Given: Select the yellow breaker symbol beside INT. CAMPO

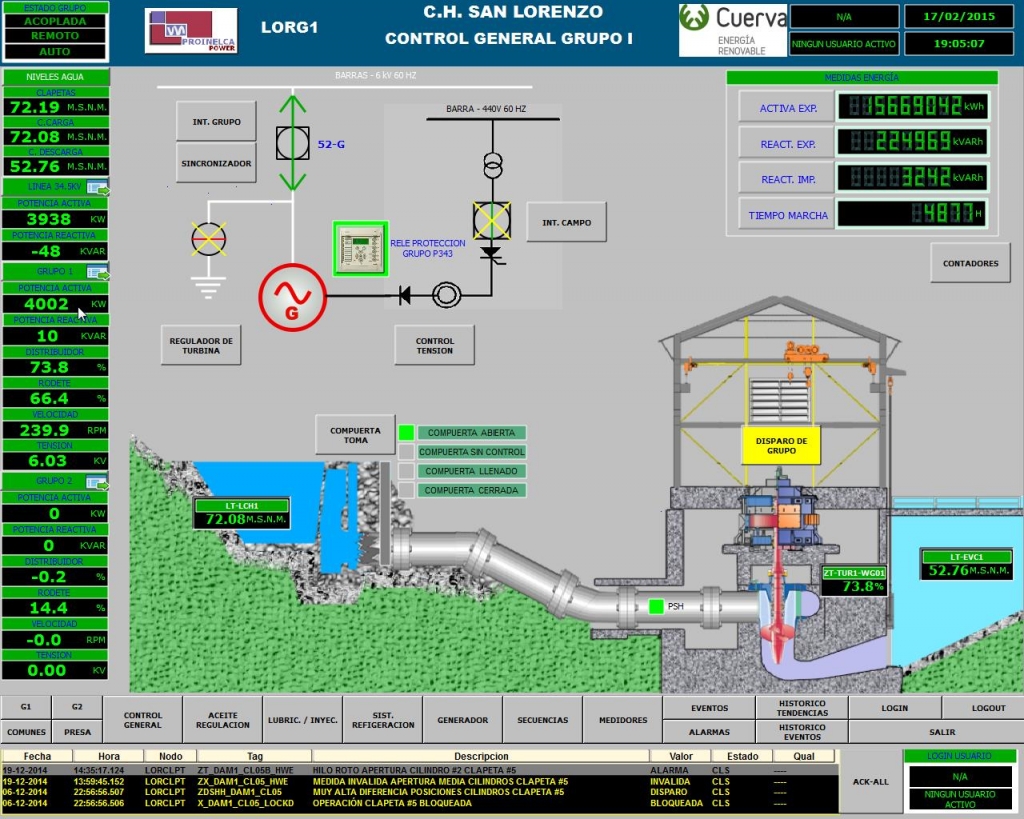Looking at the screenshot, I should pyautogui.click(x=491, y=222).
